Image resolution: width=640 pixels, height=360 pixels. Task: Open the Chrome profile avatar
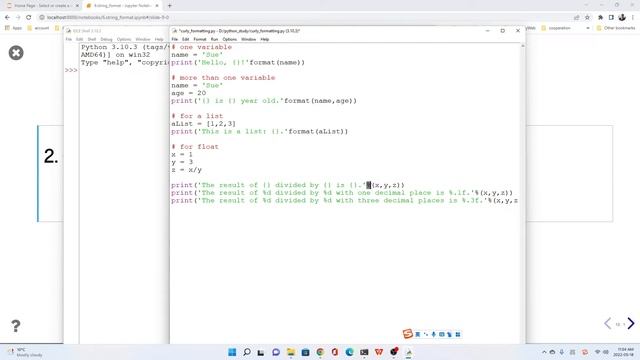click(x=622, y=17)
